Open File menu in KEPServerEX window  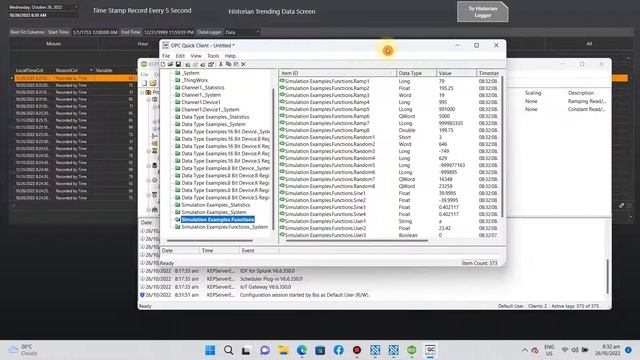click(x=144, y=75)
